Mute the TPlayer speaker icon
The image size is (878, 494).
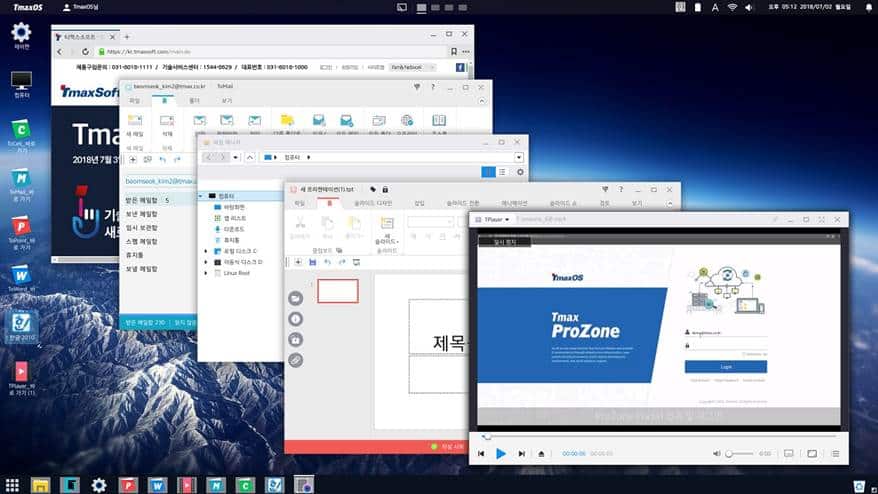(717, 453)
